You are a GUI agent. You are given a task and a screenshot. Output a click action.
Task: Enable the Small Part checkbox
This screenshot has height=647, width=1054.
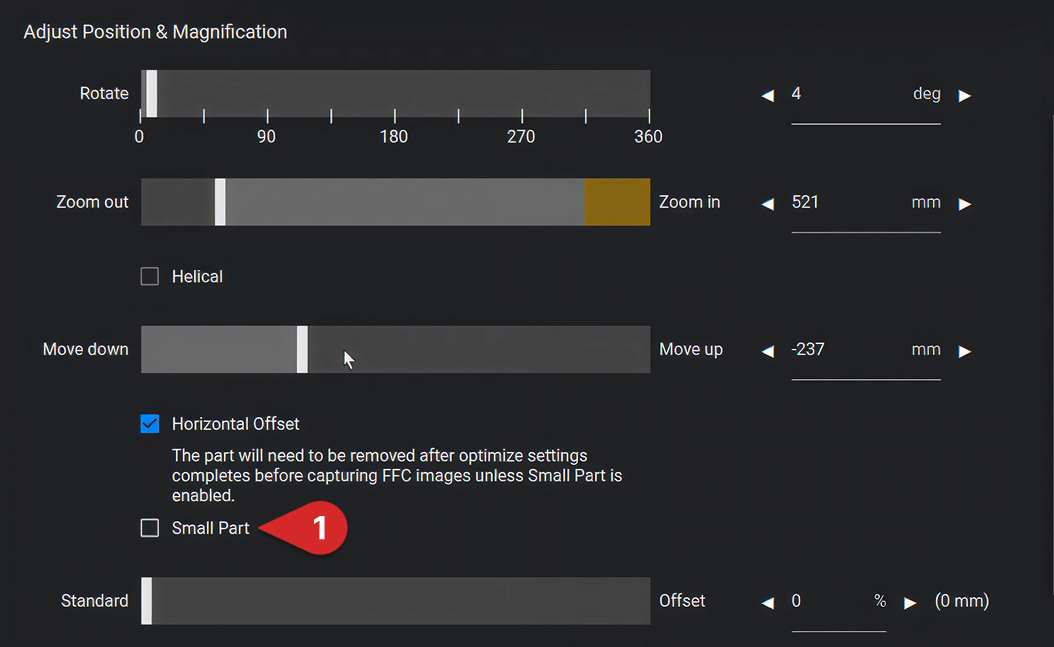pos(150,528)
